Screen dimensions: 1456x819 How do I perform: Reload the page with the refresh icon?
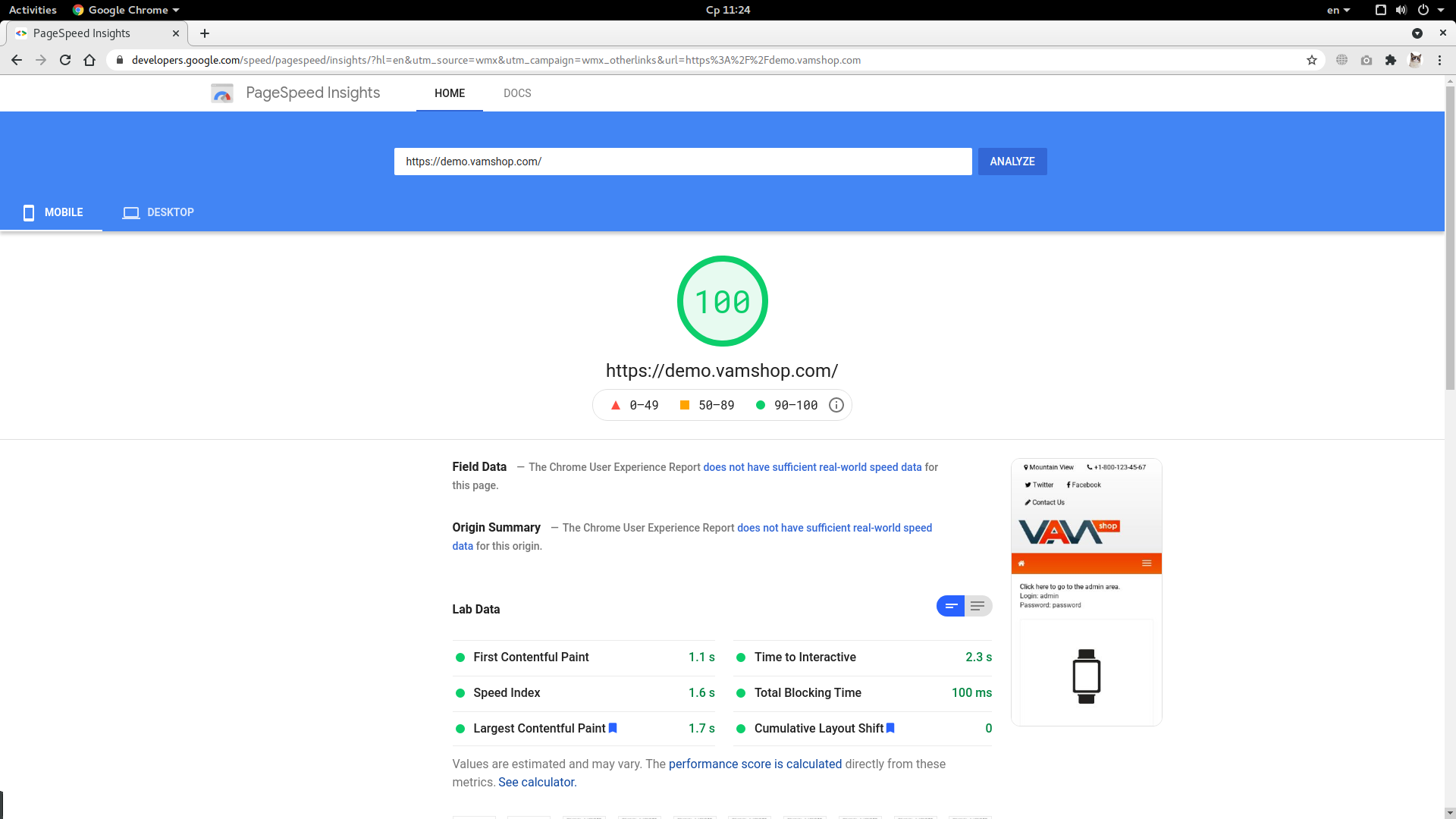pyautogui.click(x=65, y=60)
